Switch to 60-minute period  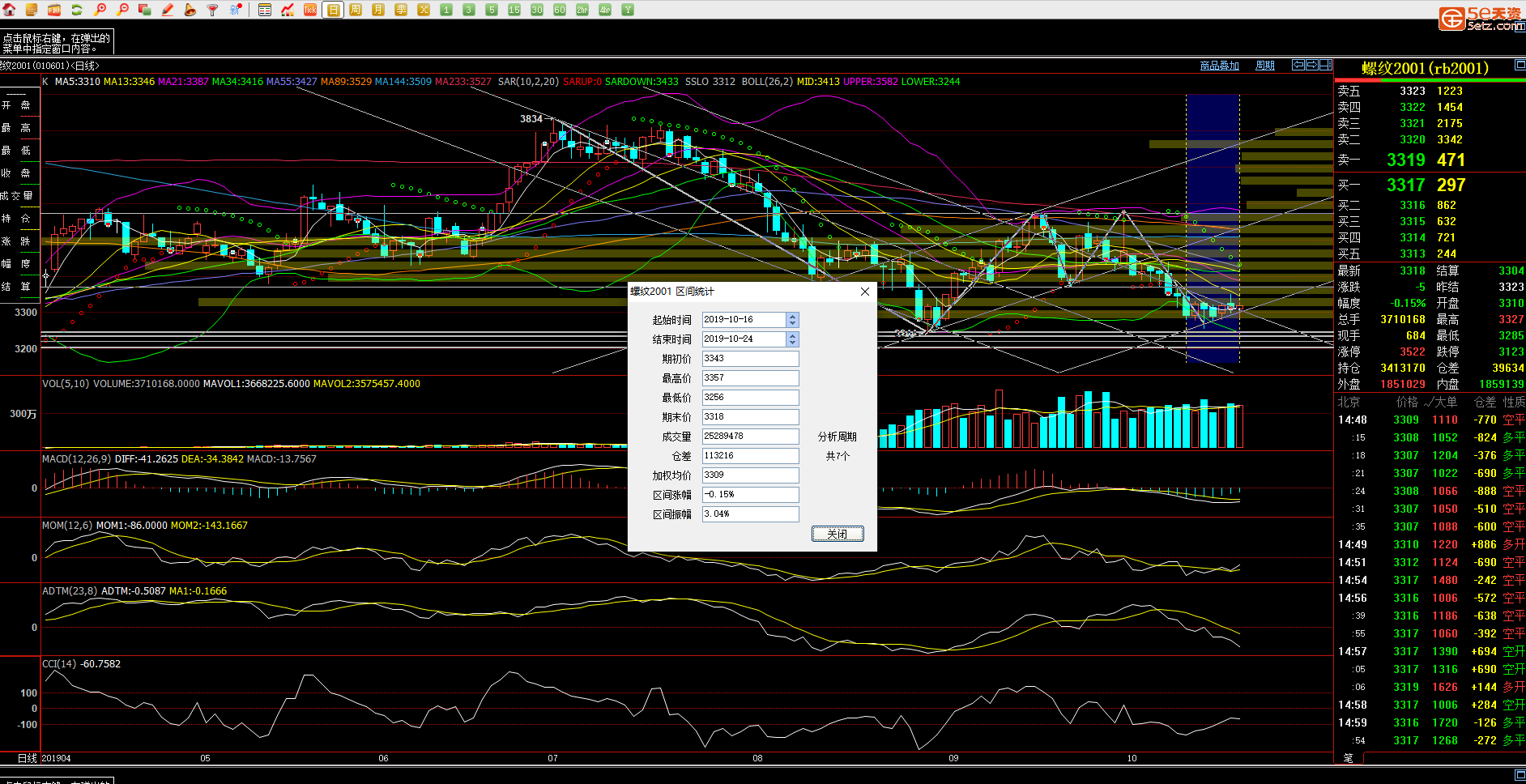(560, 10)
